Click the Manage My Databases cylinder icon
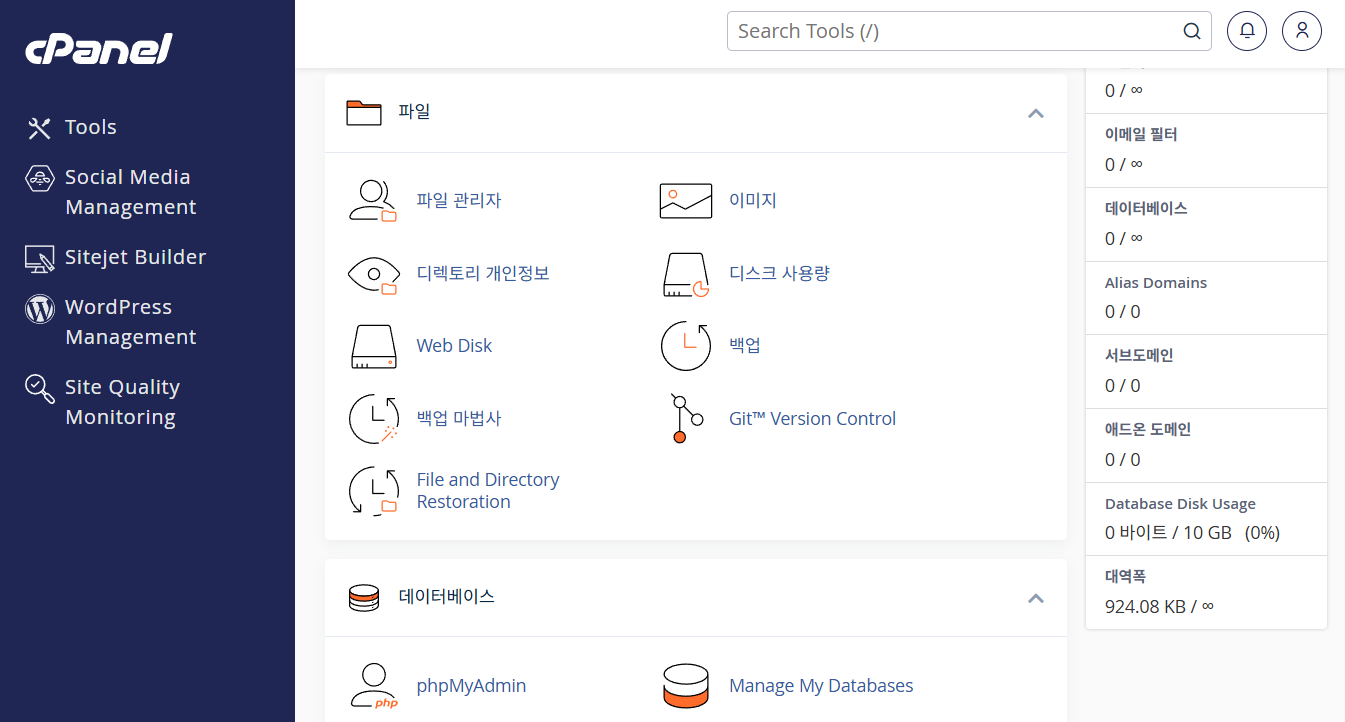Screen dimensions: 1345x722 click(x=686, y=686)
